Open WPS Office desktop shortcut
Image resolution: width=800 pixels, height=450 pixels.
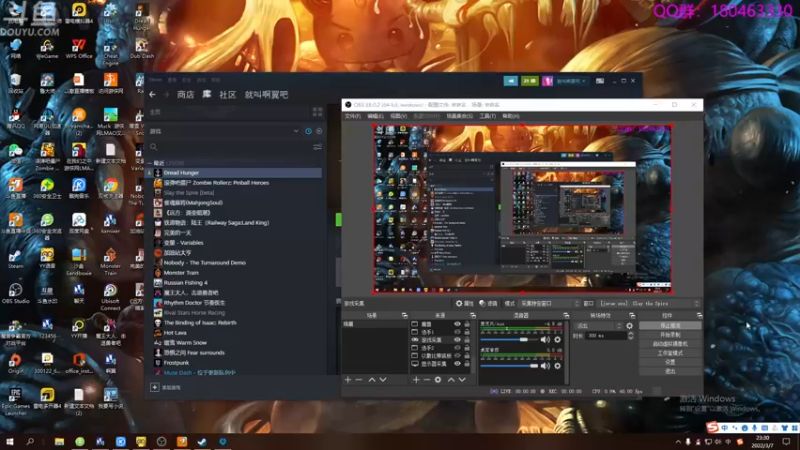pos(79,47)
